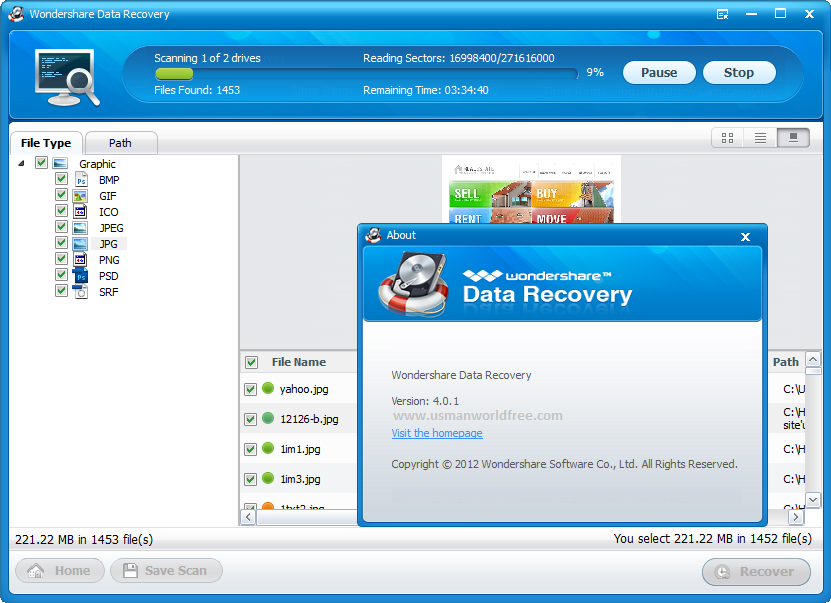831x603 pixels.
Task: Click the green scan progress bar
Action: pos(174,73)
